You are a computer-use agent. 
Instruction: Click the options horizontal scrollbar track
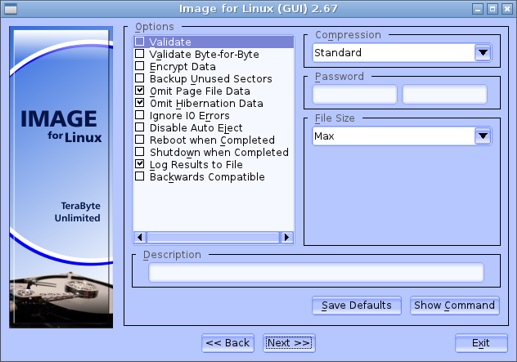[213, 237]
